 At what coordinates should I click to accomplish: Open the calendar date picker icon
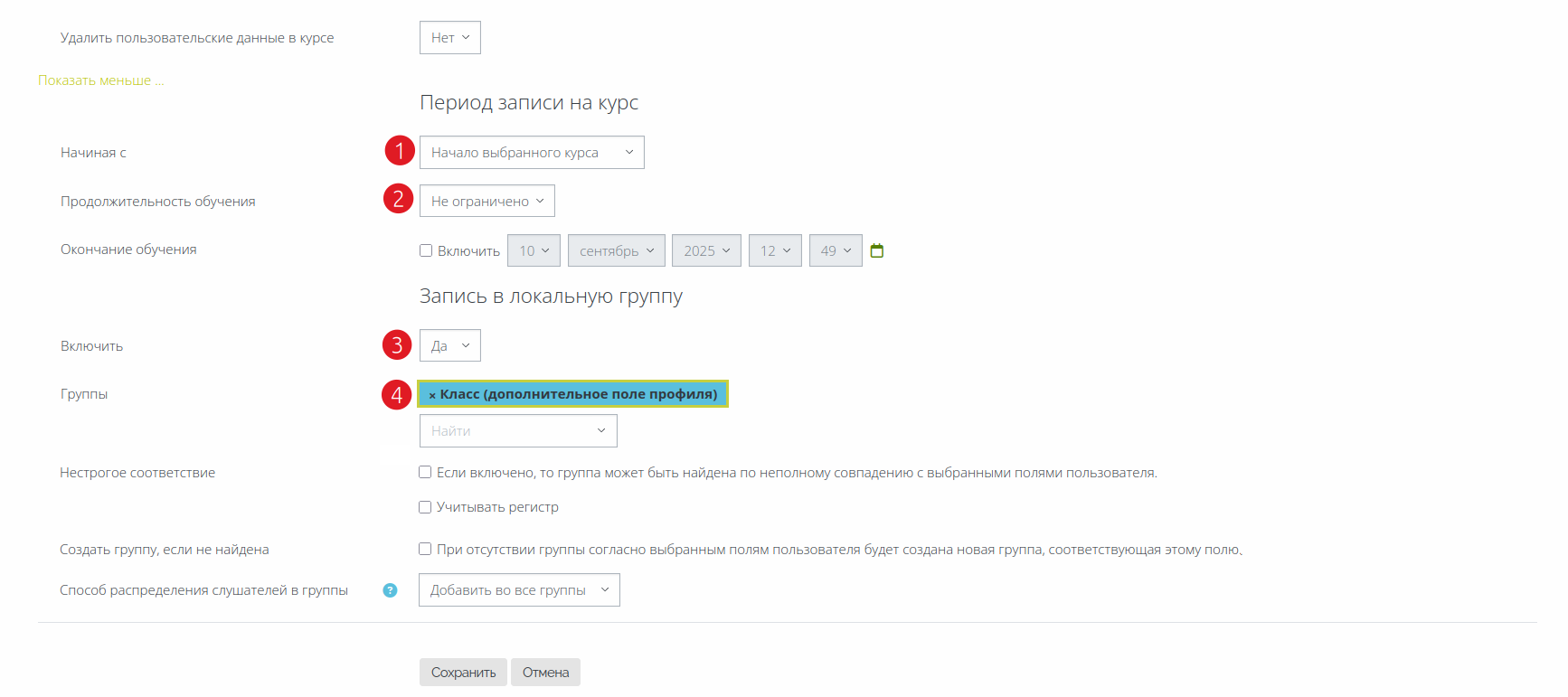pos(876,250)
